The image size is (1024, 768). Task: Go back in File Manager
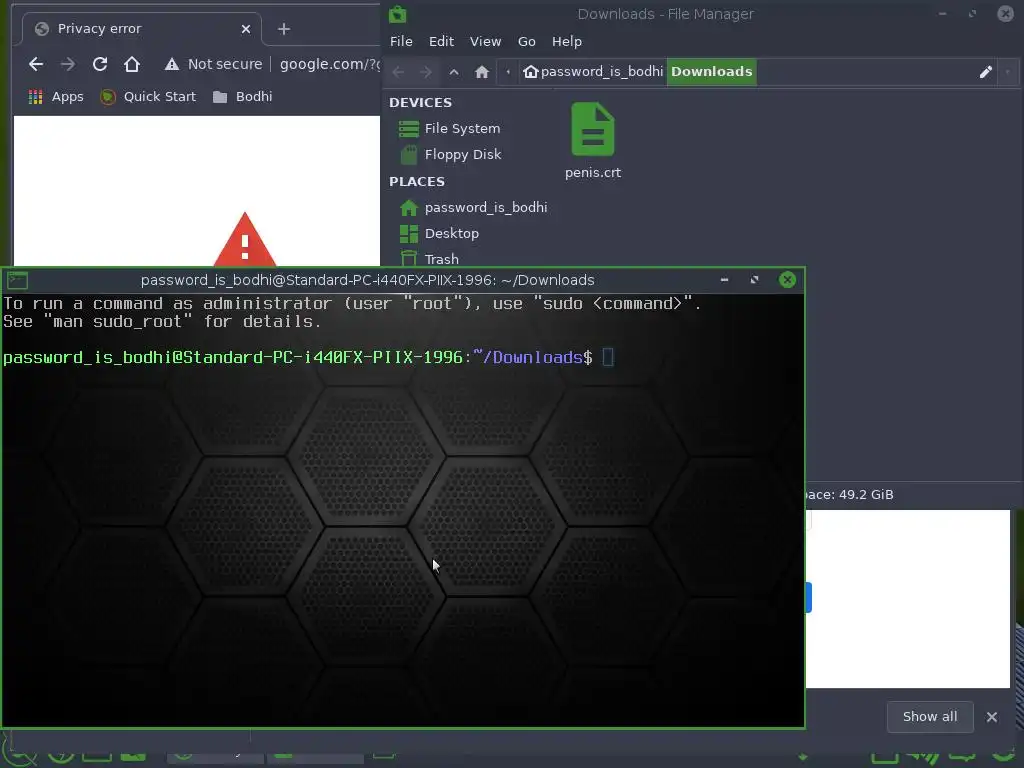398,72
